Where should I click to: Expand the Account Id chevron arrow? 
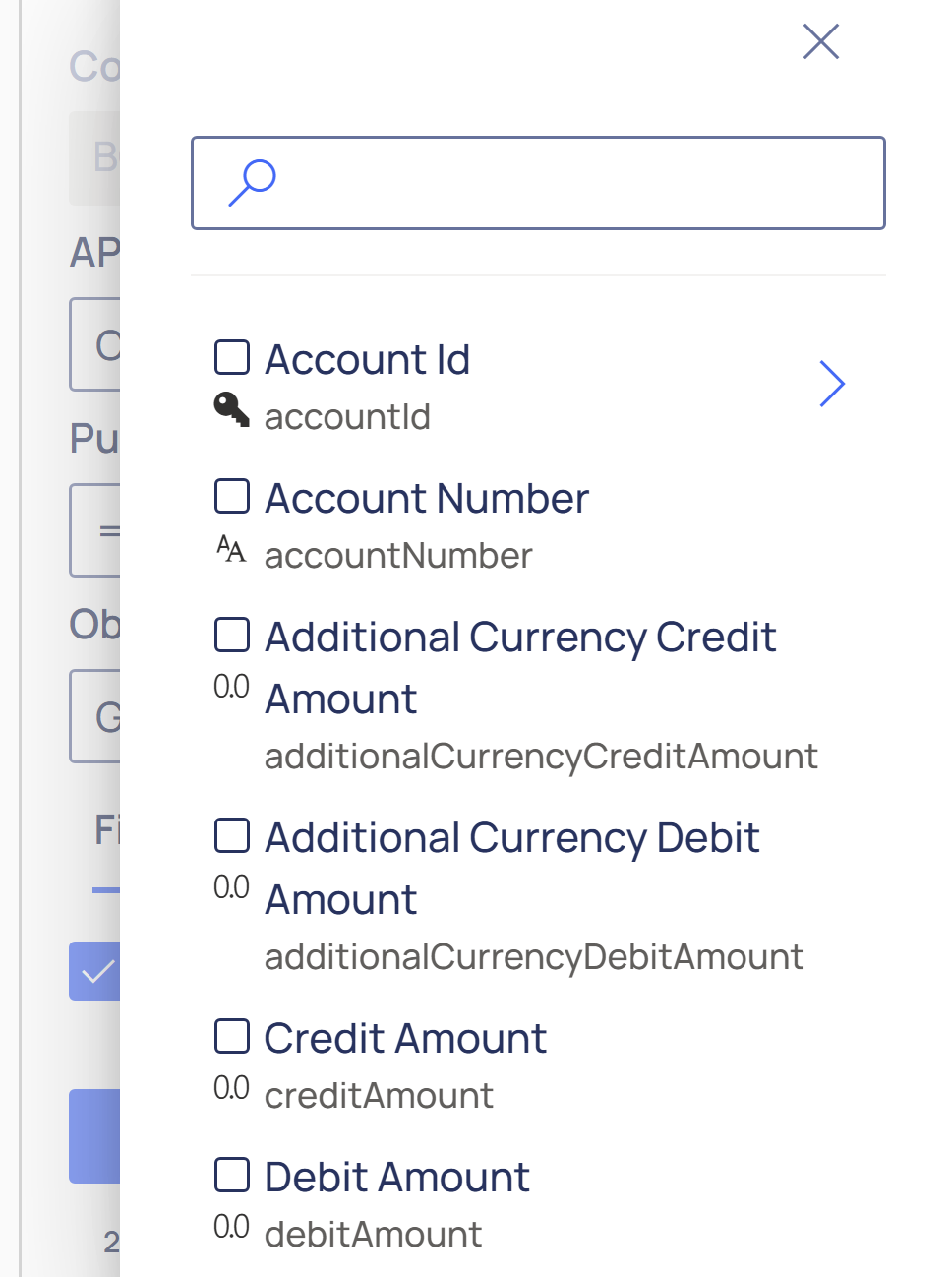832,384
